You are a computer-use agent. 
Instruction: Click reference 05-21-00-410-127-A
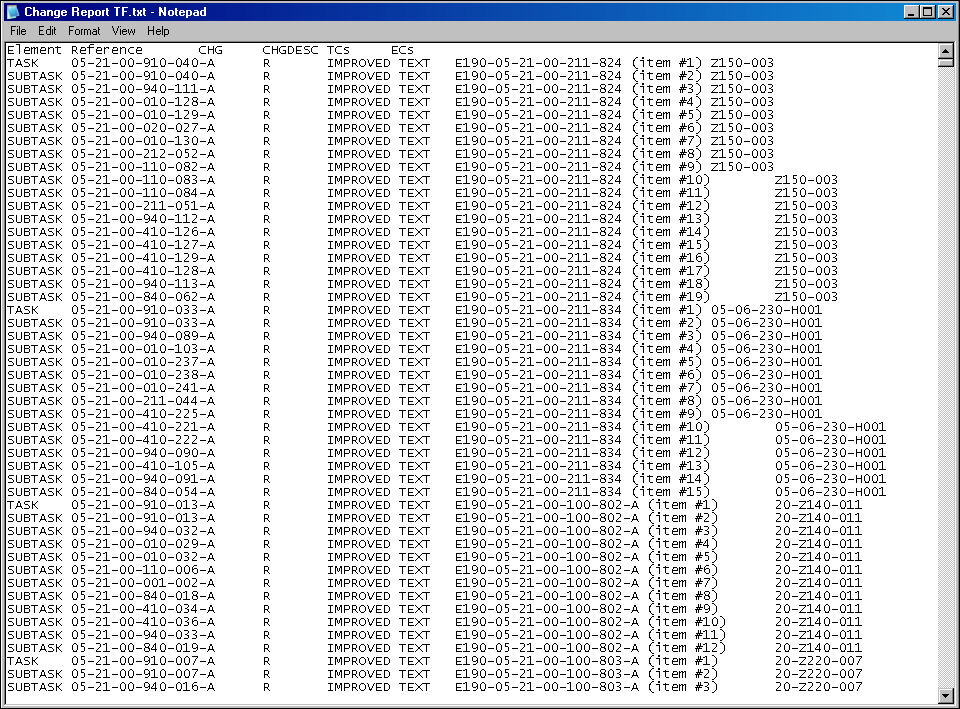[x=143, y=246]
